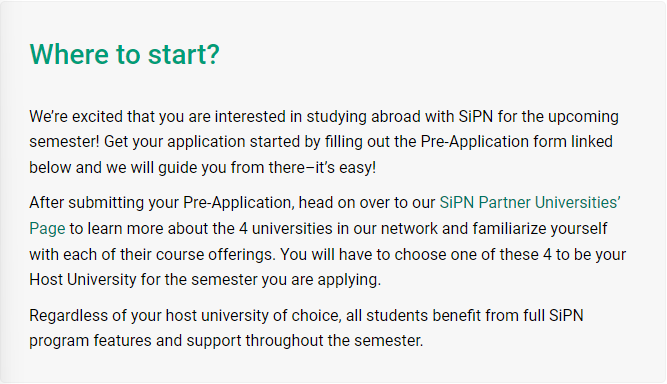667x384 pixels.
Task: Click the text "with each of their course offerings"
Action: (x=153, y=254)
